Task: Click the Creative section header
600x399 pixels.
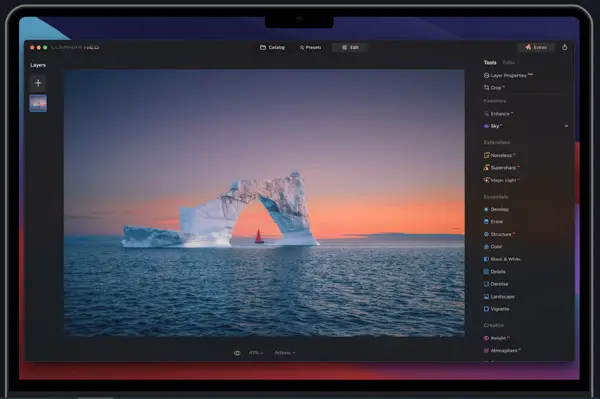Action: pos(494,325)
